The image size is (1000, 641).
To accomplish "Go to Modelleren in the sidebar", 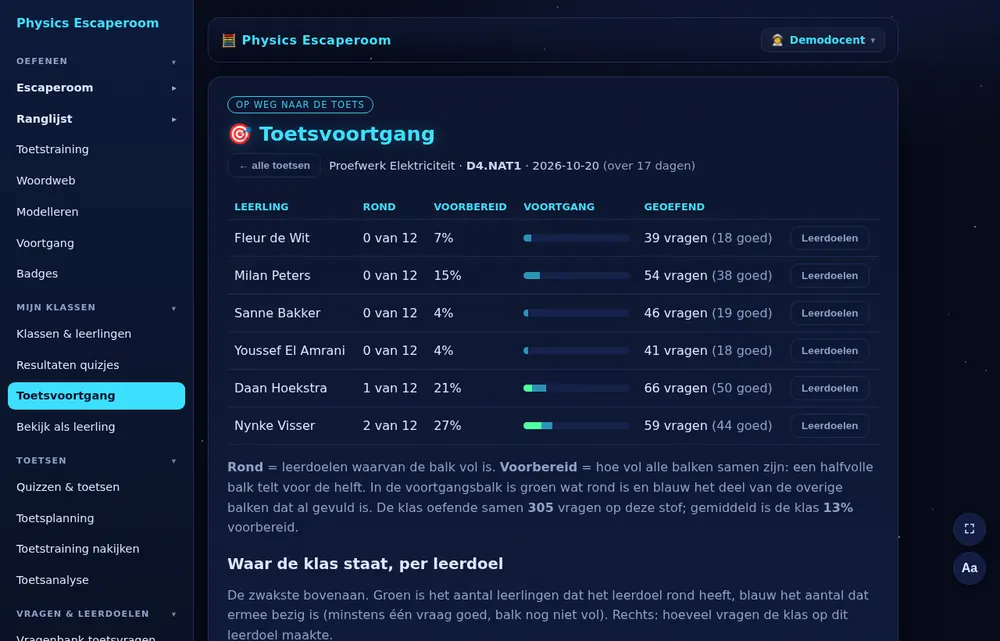I will click(x=47, y=212).
